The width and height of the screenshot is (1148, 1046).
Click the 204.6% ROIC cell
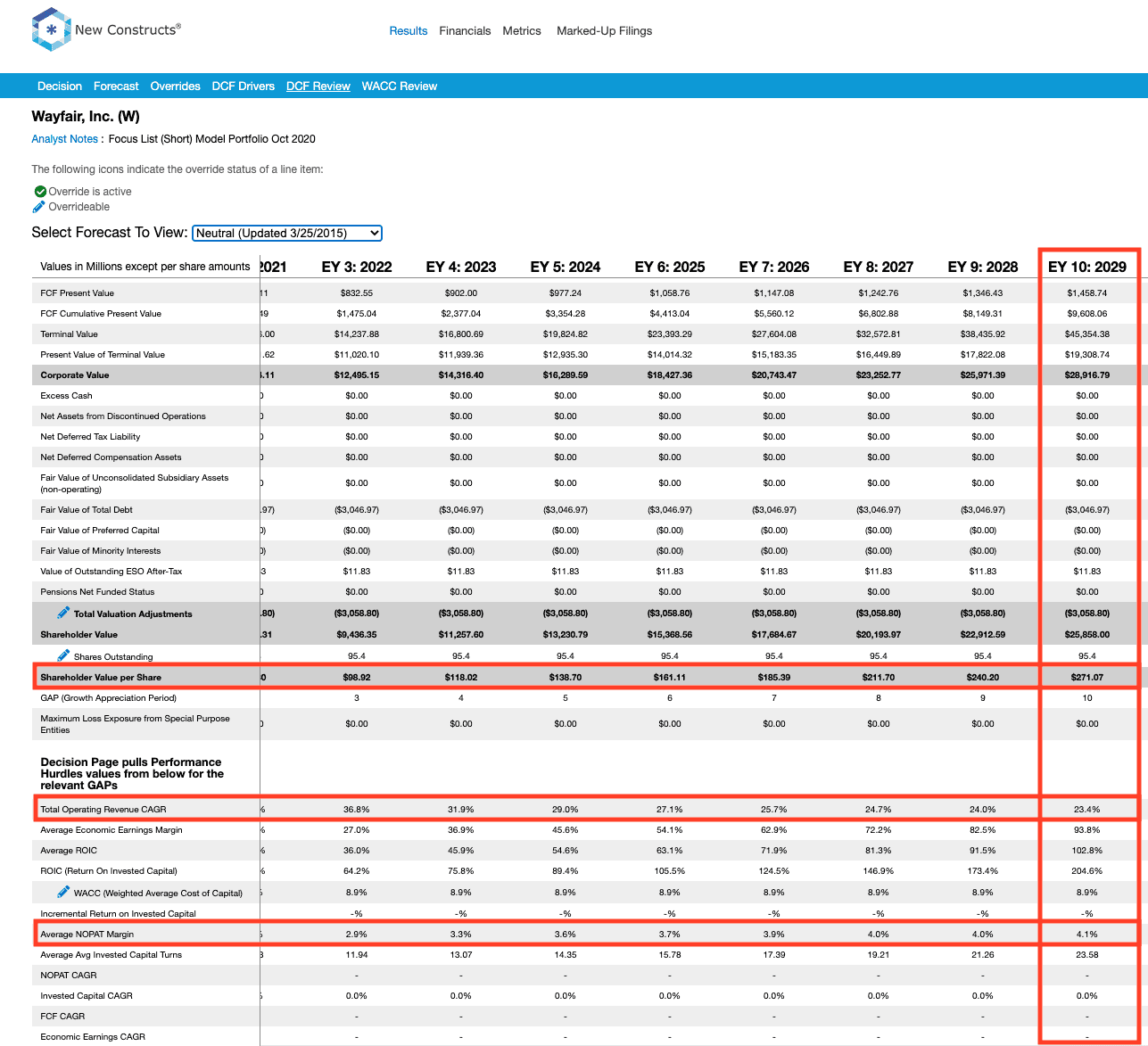pos(1086,871)
